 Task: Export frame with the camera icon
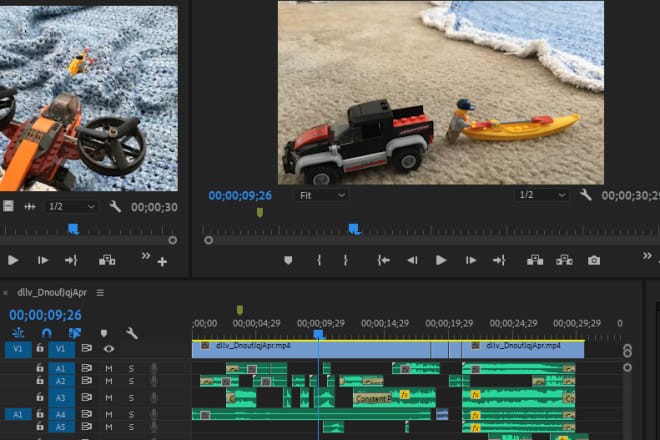(594, 261)
